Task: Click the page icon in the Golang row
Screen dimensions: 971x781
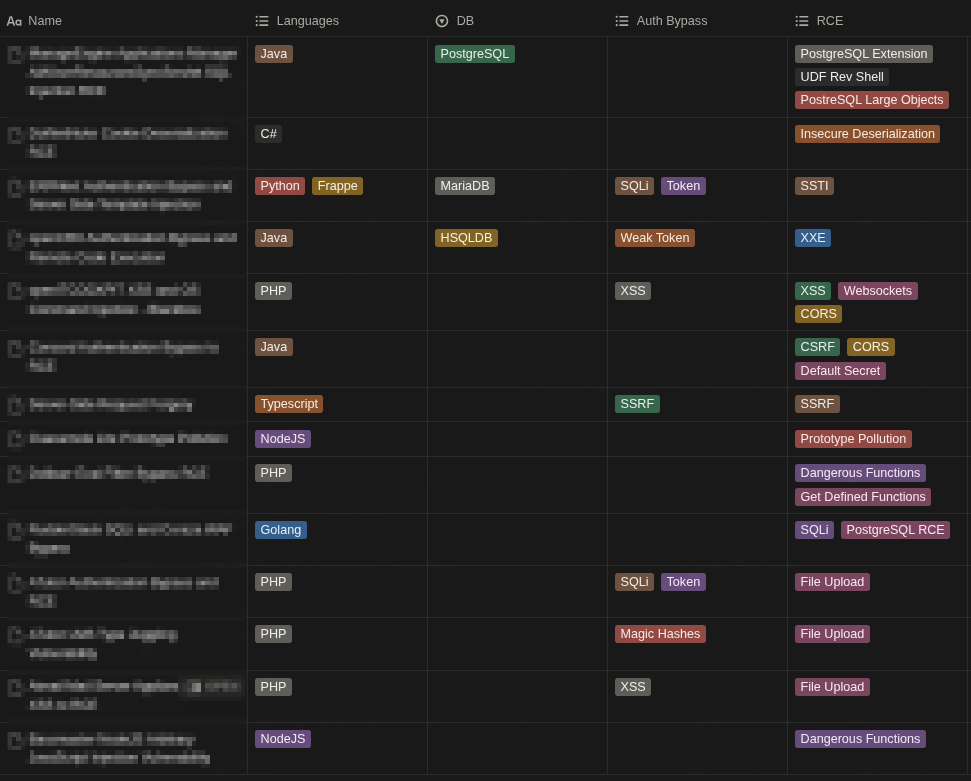Action: 15,531
